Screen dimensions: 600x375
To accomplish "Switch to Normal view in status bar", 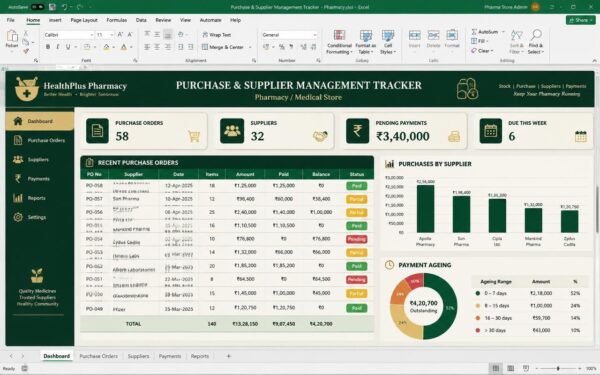I will pos(496,368).
